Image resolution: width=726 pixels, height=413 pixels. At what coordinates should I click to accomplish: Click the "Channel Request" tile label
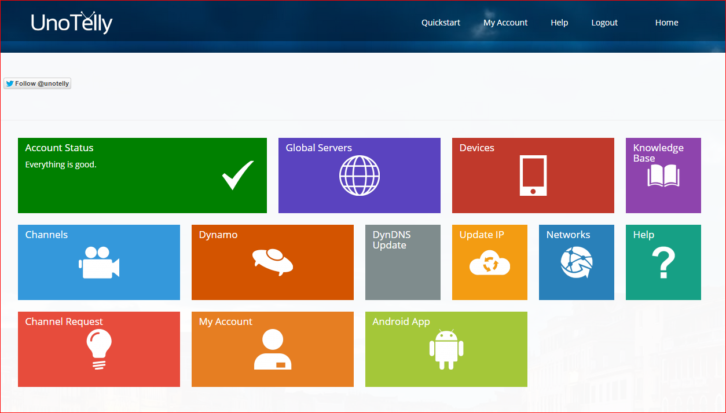click(x=64, y=322)
